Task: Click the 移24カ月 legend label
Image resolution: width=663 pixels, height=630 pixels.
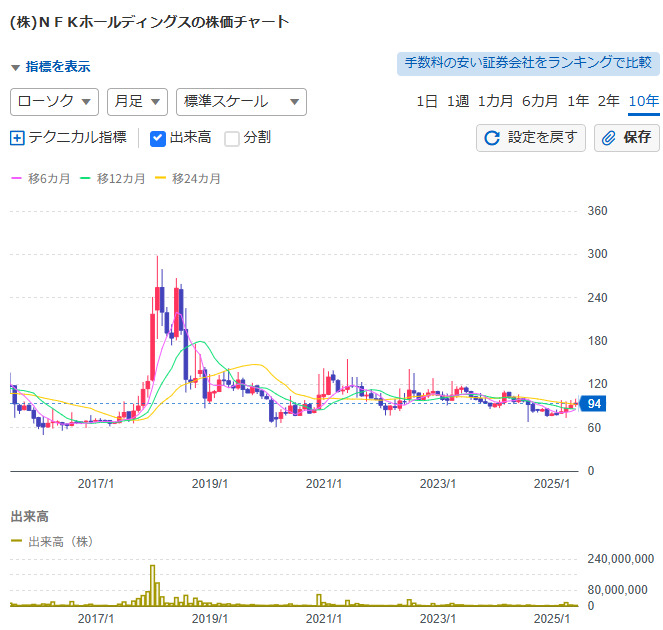Action: click(196, 179)
